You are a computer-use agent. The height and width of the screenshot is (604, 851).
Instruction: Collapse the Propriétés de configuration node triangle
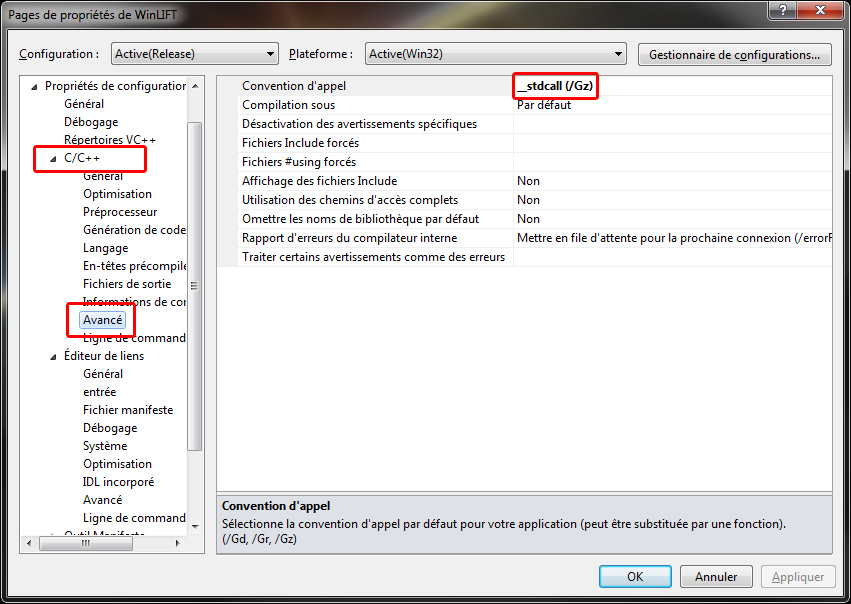pyautogui.click(x=34, y=87)
